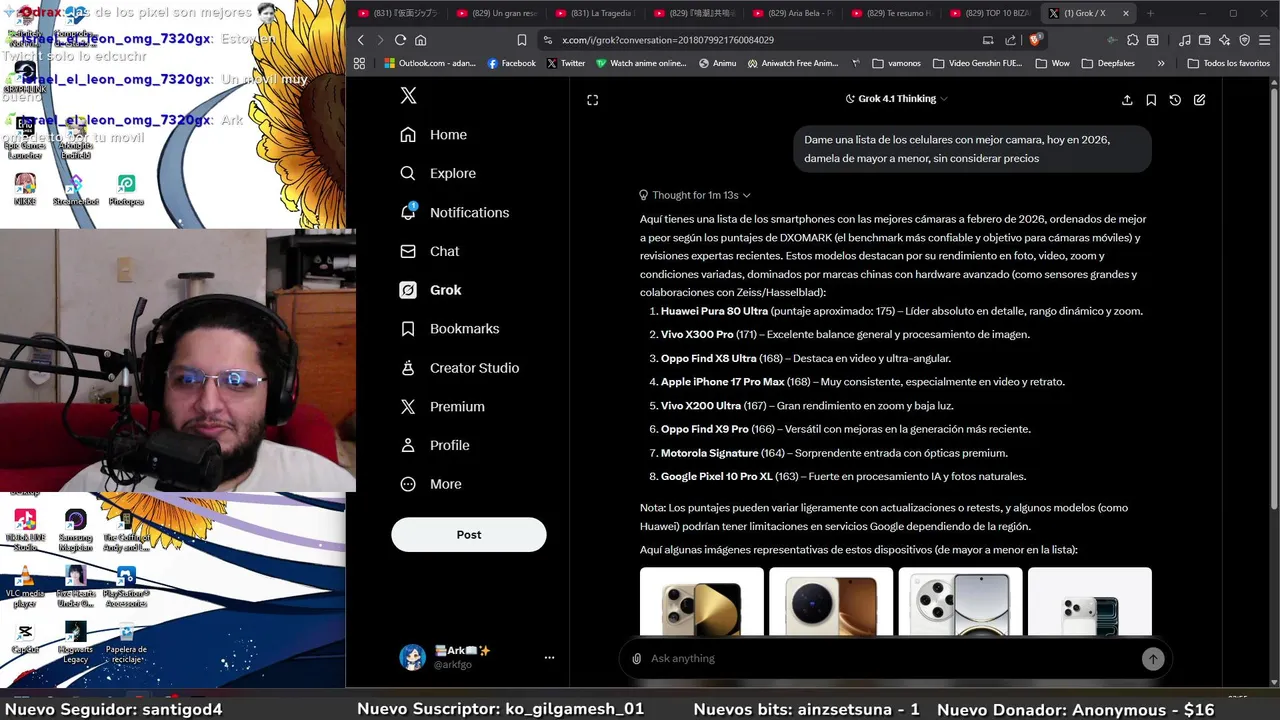Click the send arrow button
The height and width of the screenshot is (720, 1280).
1153,659
